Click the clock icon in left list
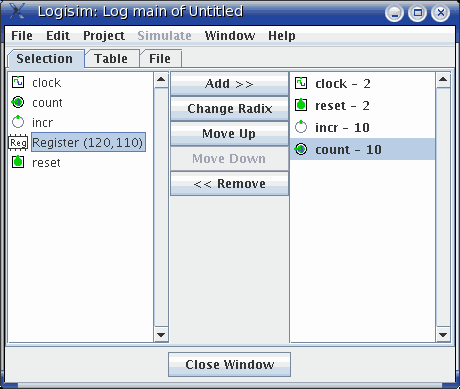Screen dimensions: 460x389 (18, 82)
